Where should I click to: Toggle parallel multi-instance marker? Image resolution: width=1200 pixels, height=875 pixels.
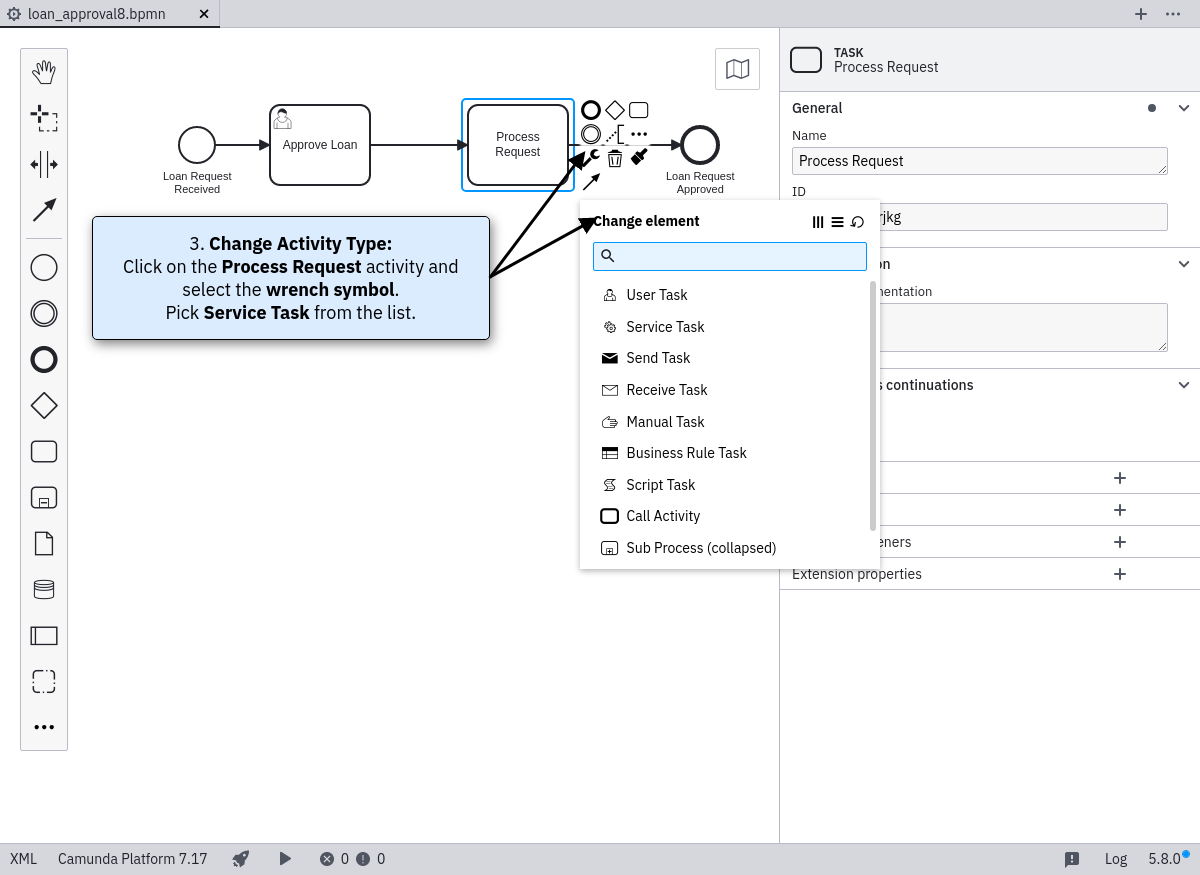pyautogui.click(x=818, y=222)
